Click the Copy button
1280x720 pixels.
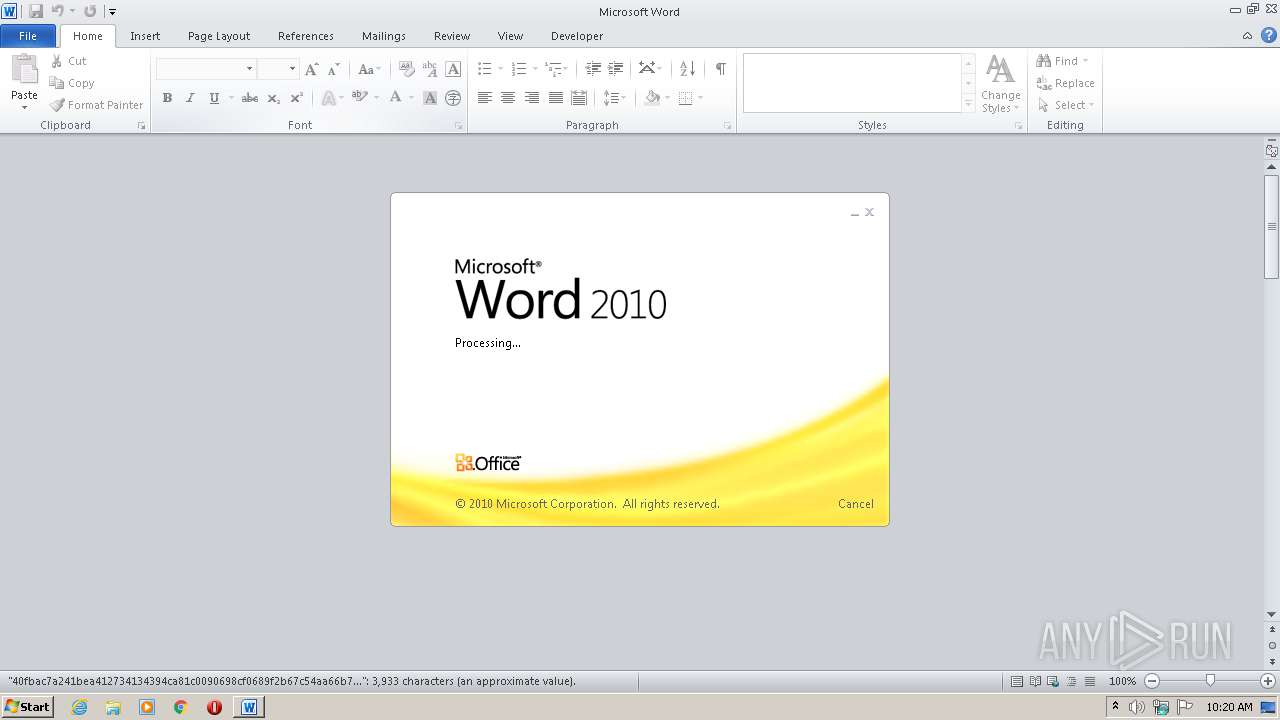coord(72,83)
